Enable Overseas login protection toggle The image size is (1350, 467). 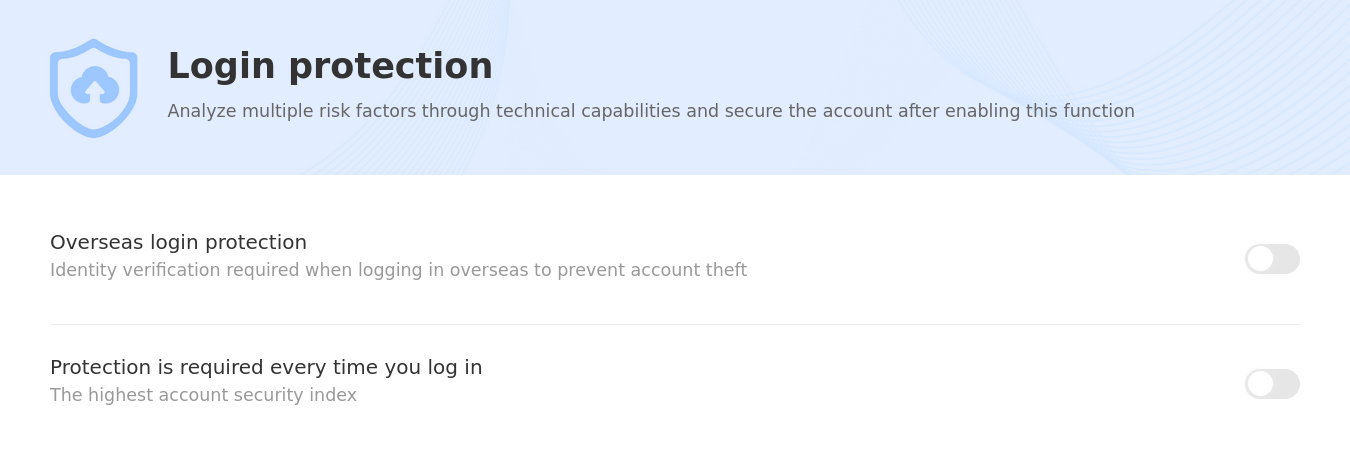(x=1272, y=259)
